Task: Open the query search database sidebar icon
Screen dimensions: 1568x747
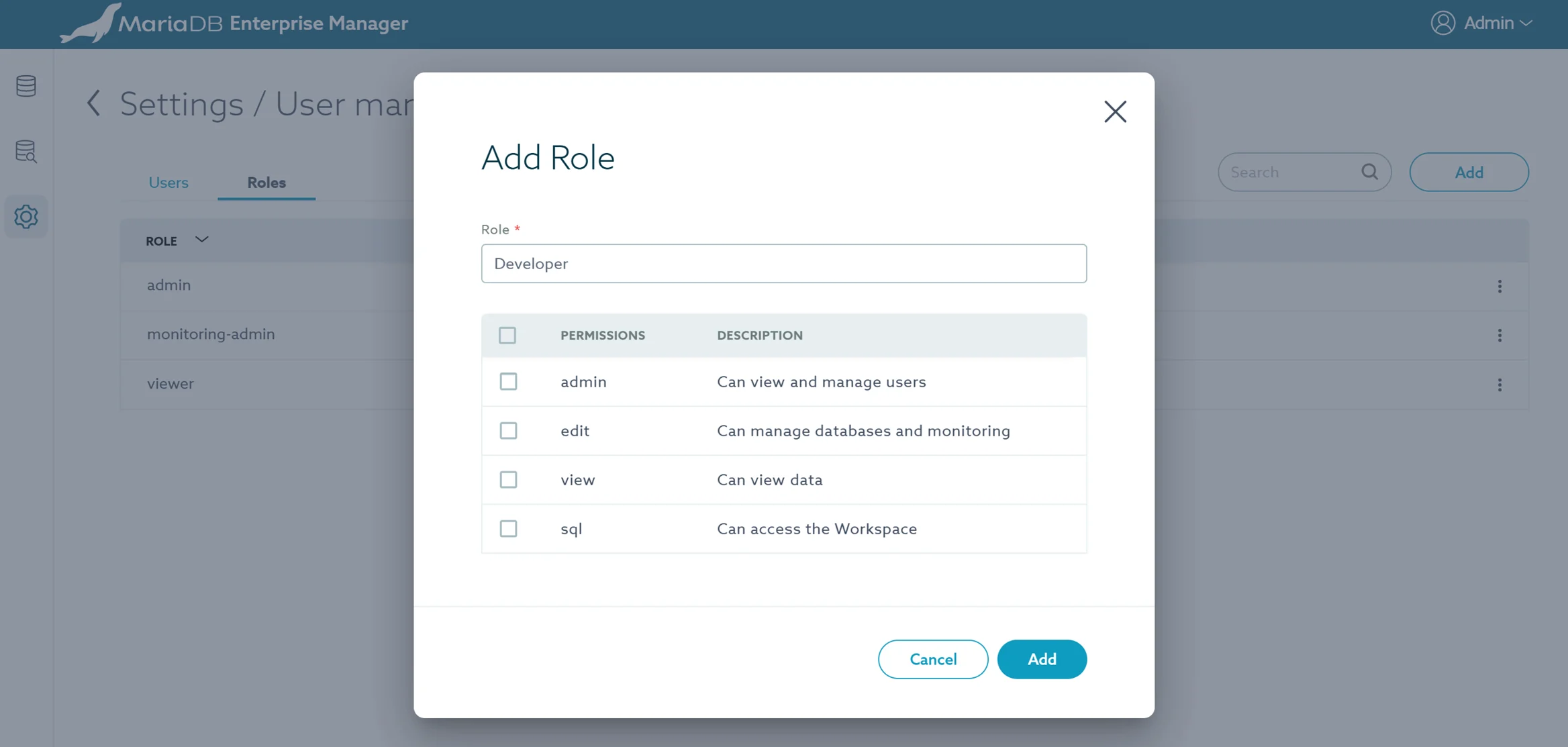Action: pyautogui.click(x=26, y=152)
